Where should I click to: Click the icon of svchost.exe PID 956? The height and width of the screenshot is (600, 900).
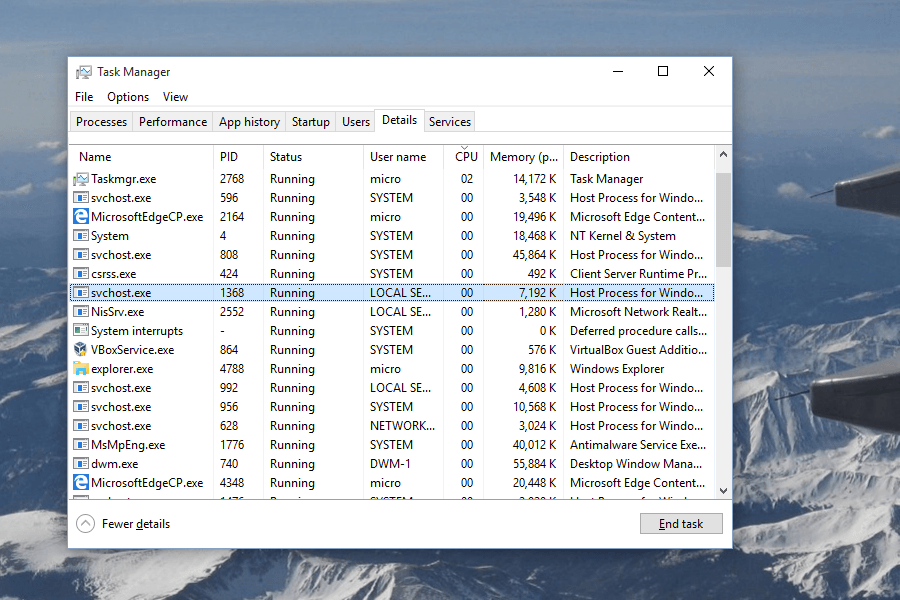(81, 407)
